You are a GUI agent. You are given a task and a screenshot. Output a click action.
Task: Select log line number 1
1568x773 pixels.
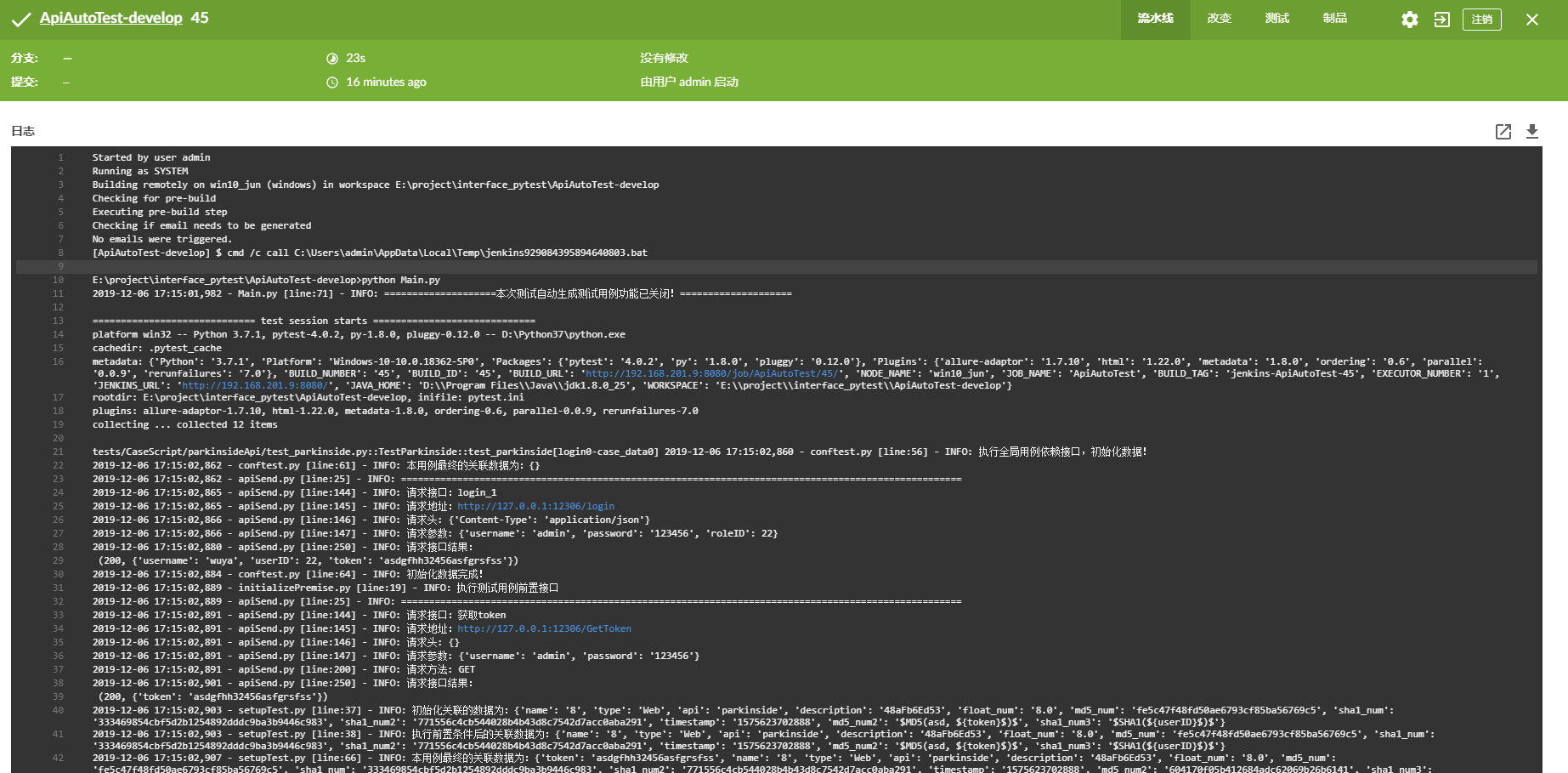(61, 157)
